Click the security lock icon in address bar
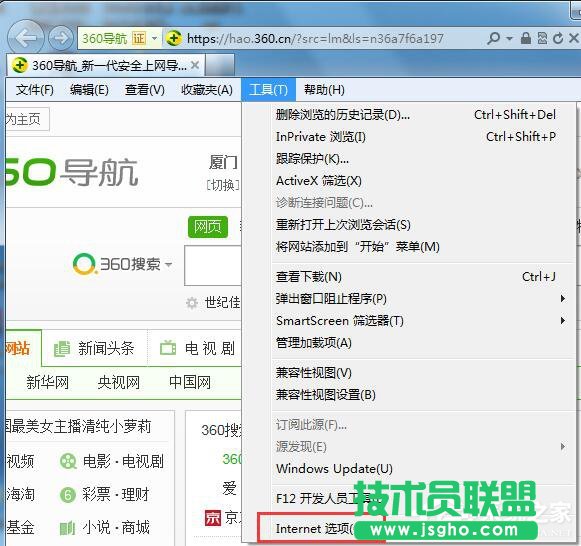Screen dimensions: 581x546 click(x=525, y=38)
